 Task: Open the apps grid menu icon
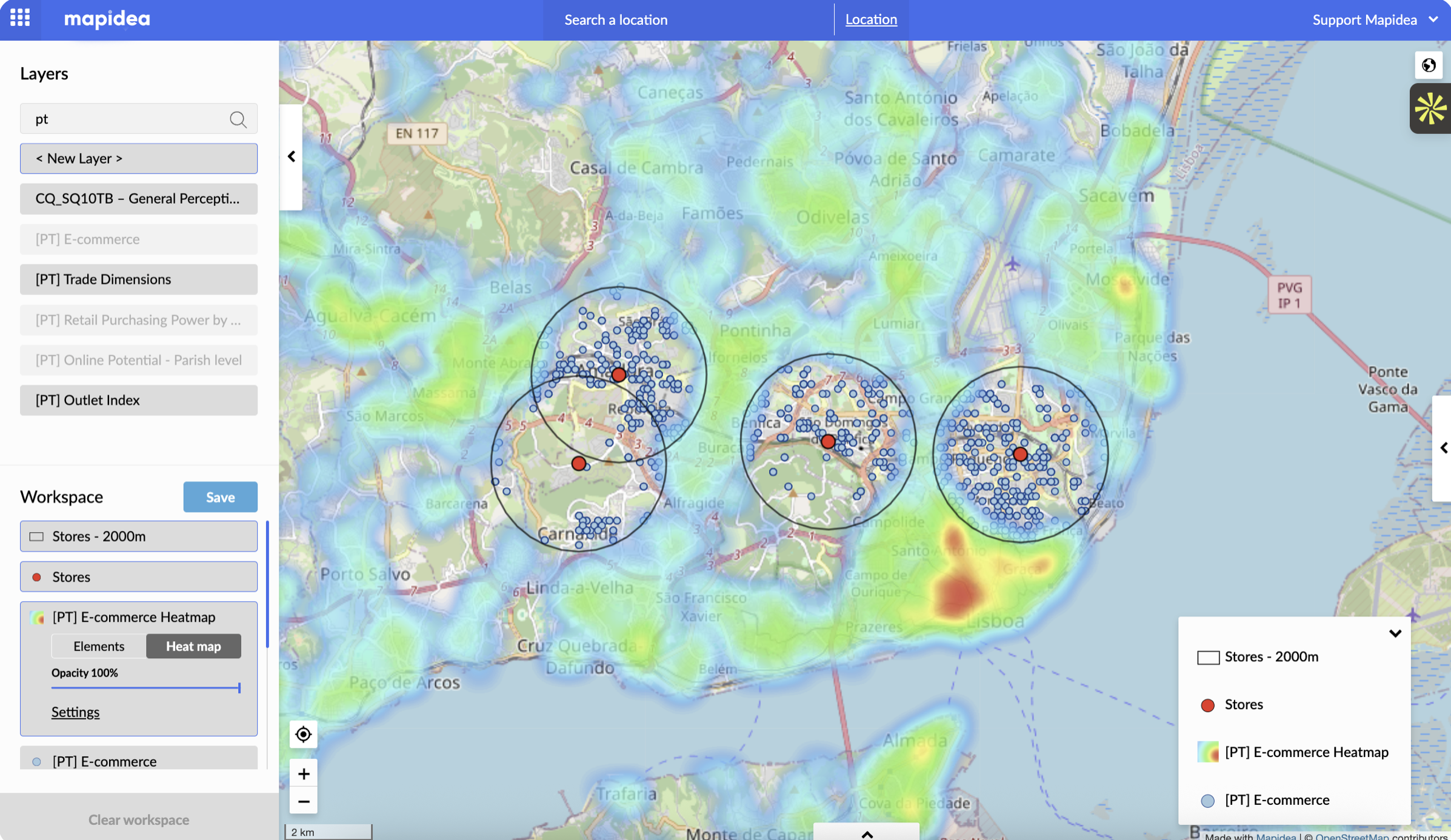coord(20,18)
